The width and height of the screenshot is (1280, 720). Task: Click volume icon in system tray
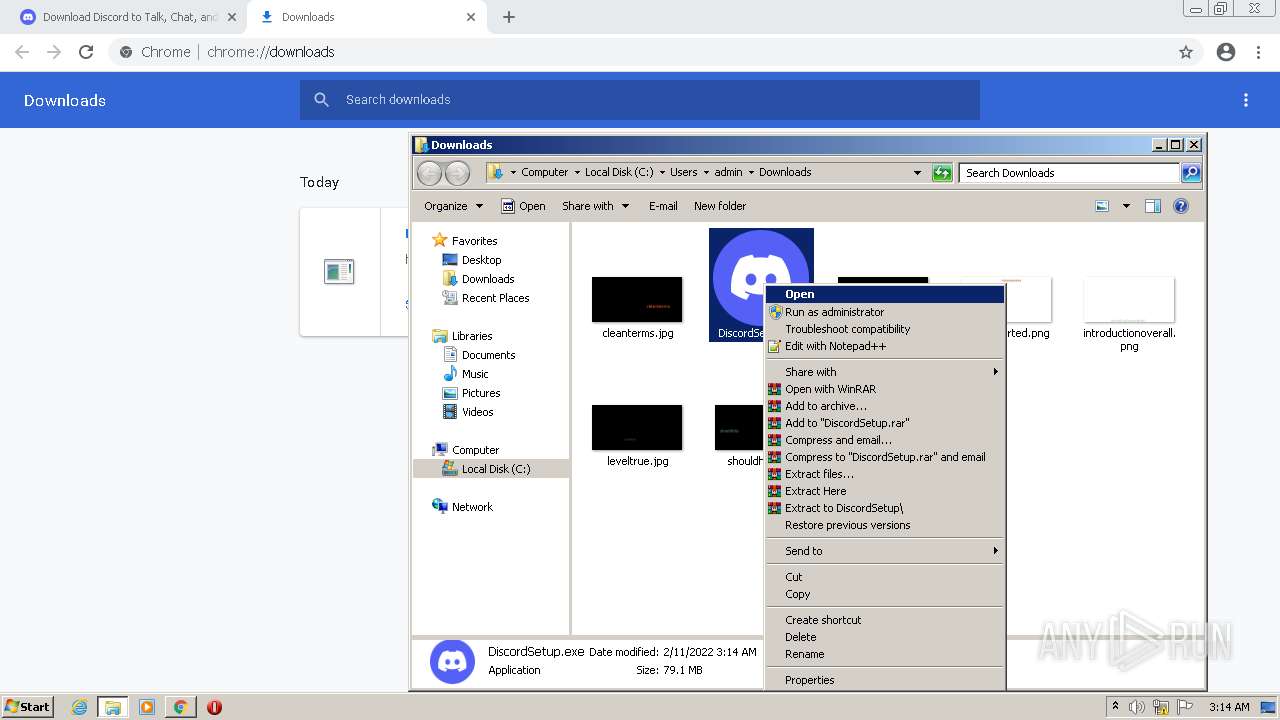pyautogui.click(x=1137, y=707)
